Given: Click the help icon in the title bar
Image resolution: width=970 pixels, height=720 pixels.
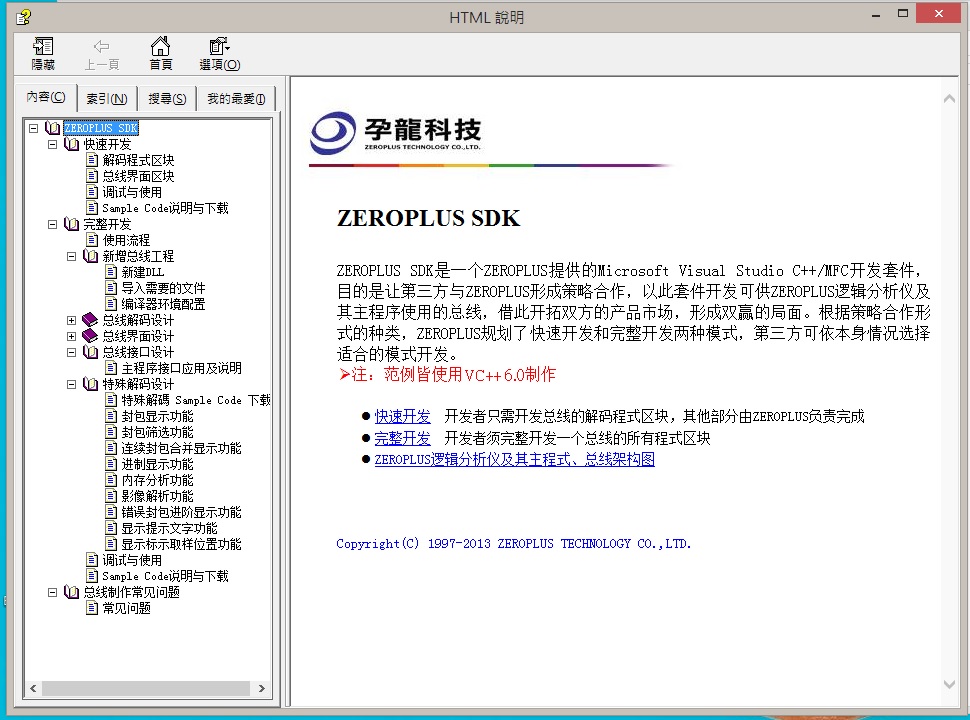Looking at the screenshot, I should (x=24, y=17).
